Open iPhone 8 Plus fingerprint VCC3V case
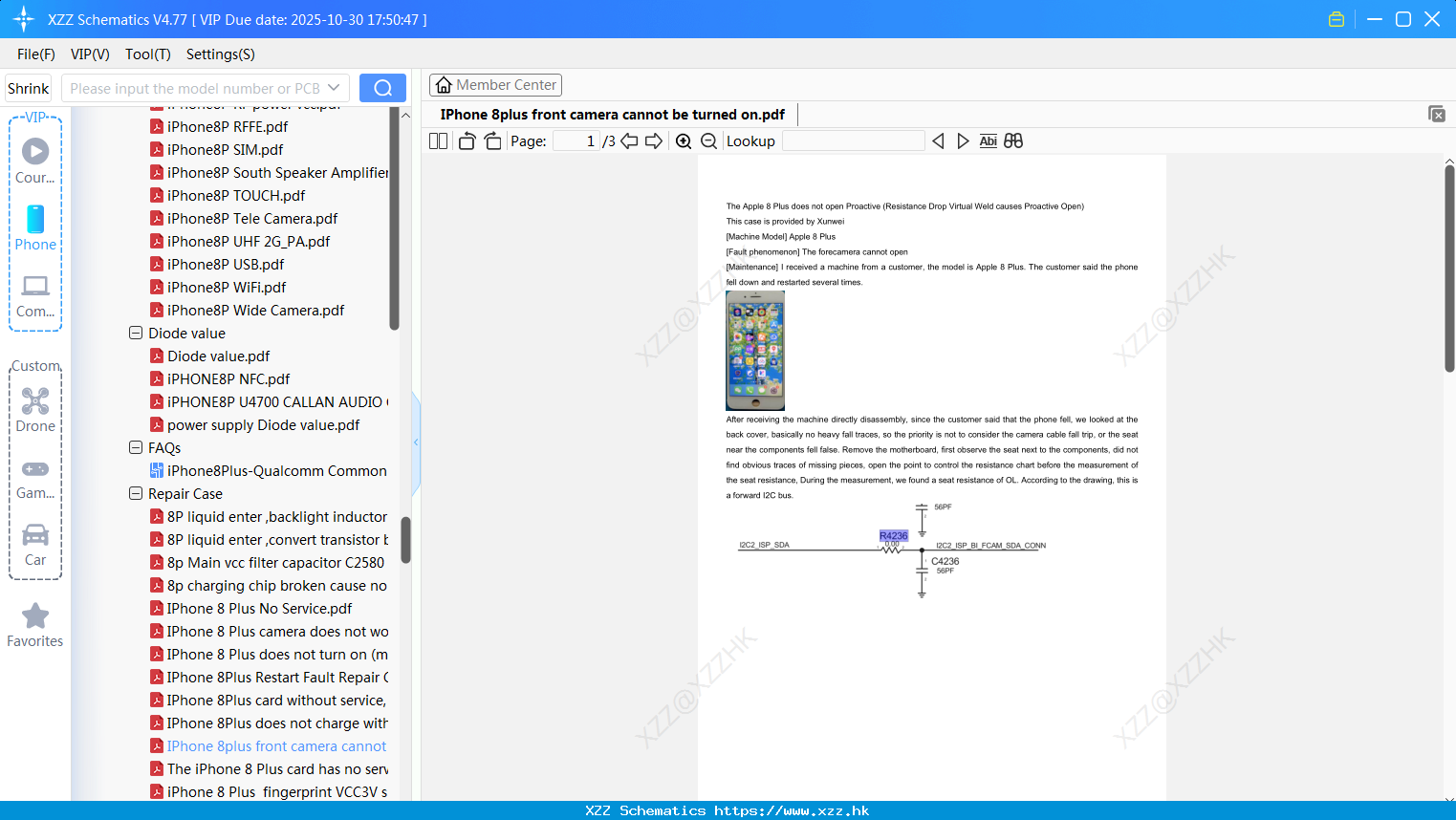 tap(269, 792)
